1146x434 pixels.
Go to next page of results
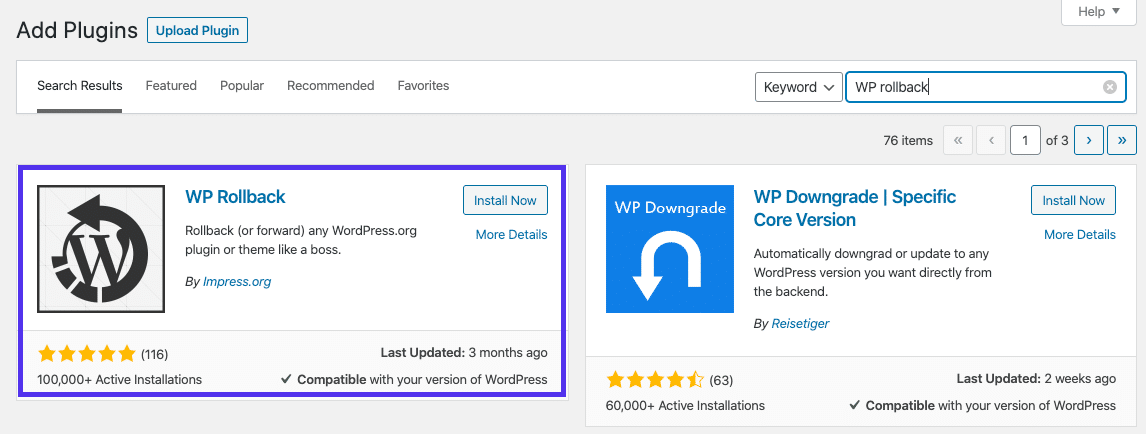1089,141
